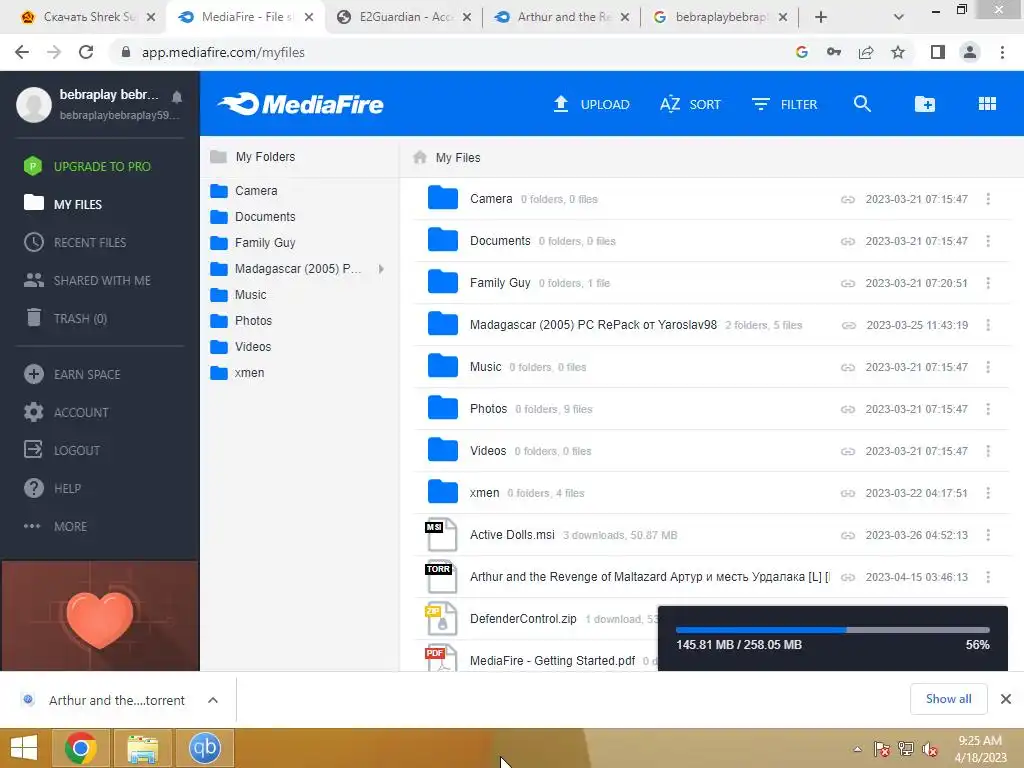Open the Madagascar (2005) PC RePack folder
The height and width of the screenshot is (768, 1024).
click(593, 325)
